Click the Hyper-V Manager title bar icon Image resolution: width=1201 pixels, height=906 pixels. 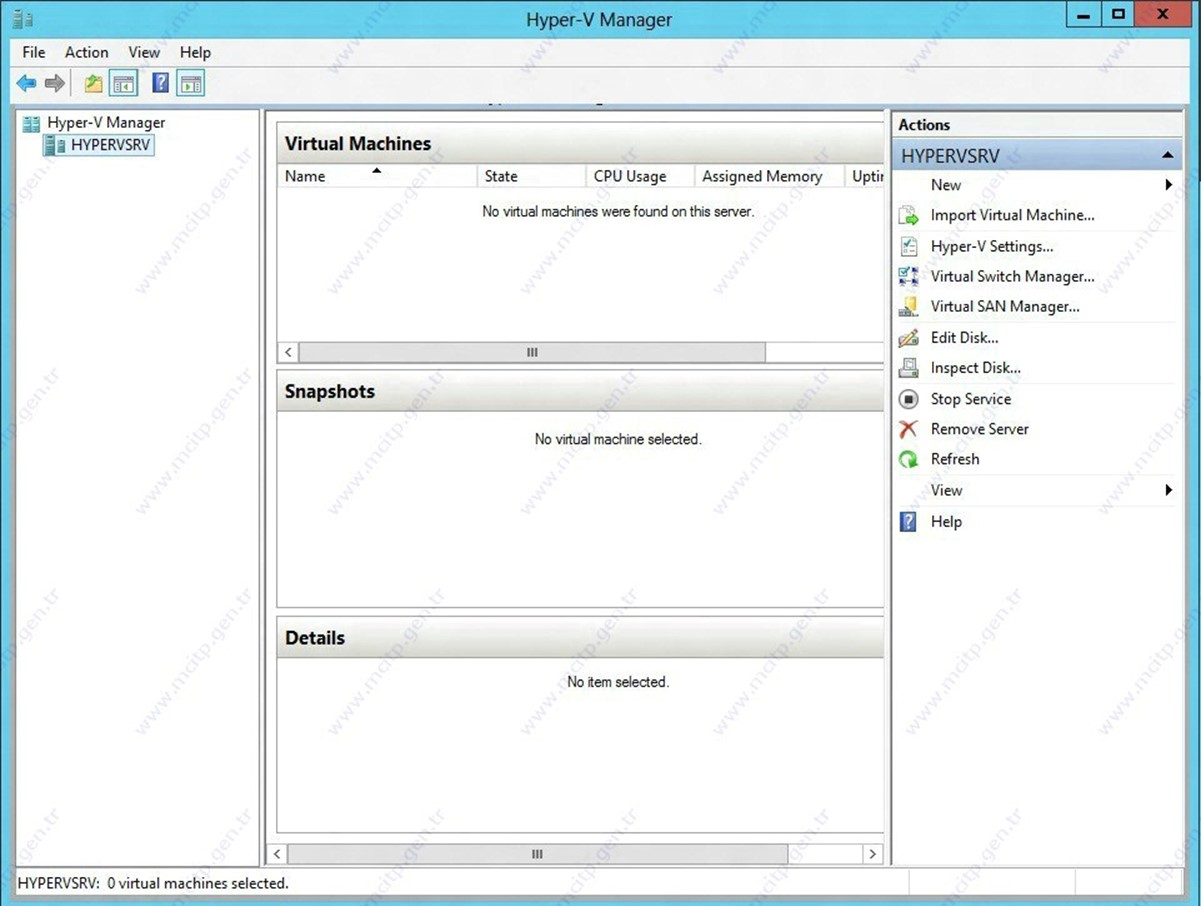pyautogui.click(x=22, y=19)
